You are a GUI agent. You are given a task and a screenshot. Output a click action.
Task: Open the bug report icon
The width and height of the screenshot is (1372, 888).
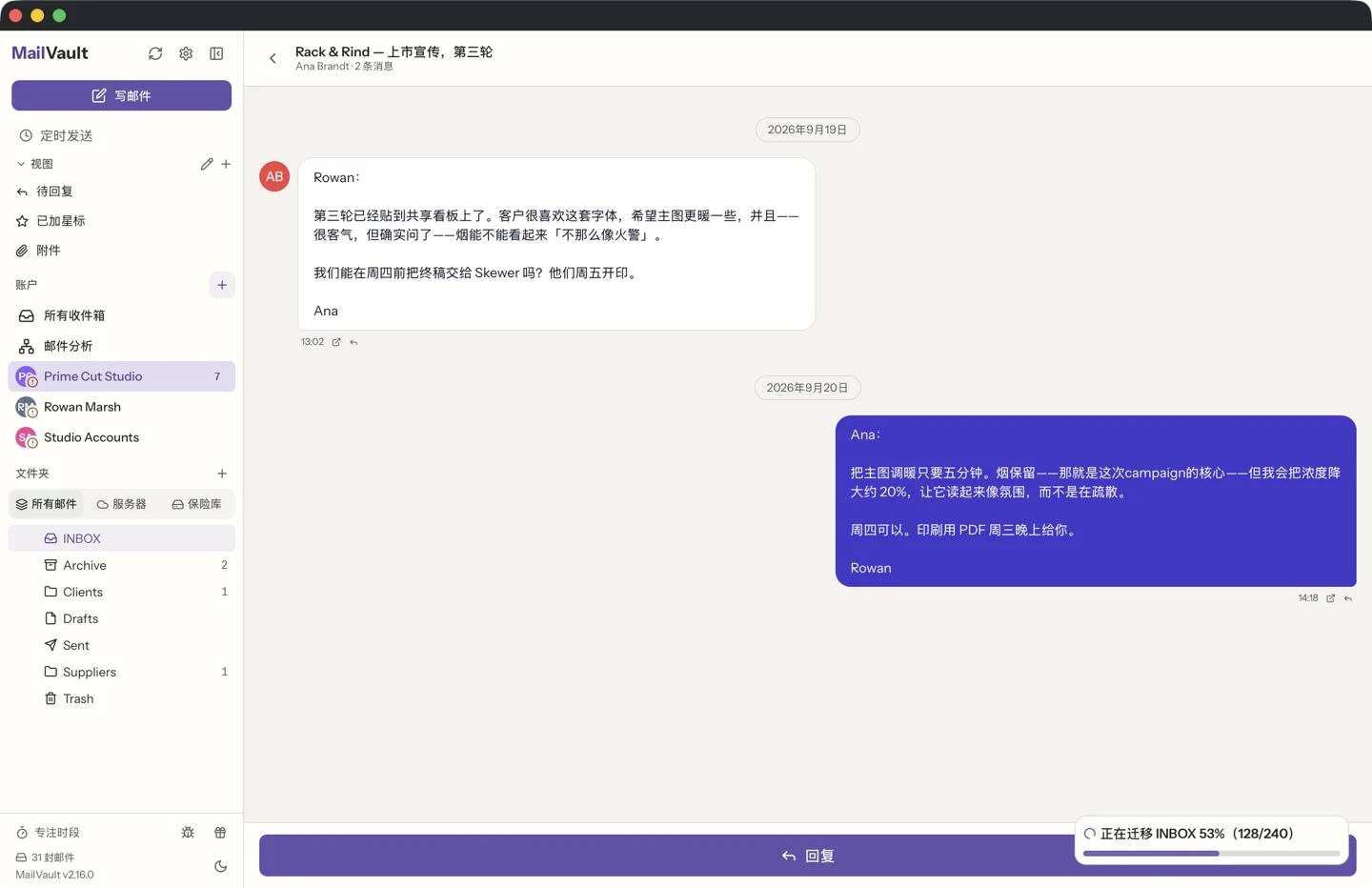click(x=188, y=833)
